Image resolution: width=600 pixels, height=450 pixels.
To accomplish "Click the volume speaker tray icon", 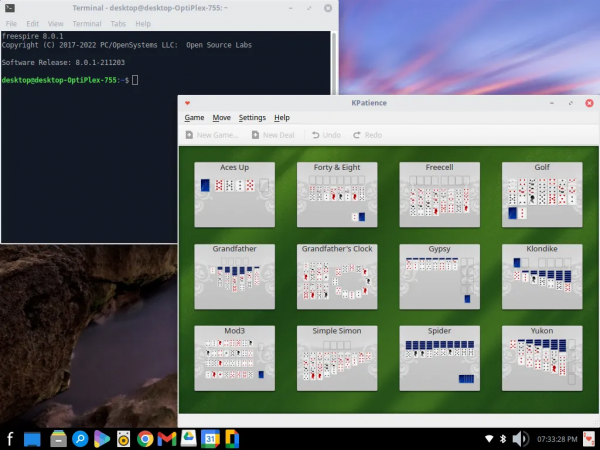I will tap(520, 439).
